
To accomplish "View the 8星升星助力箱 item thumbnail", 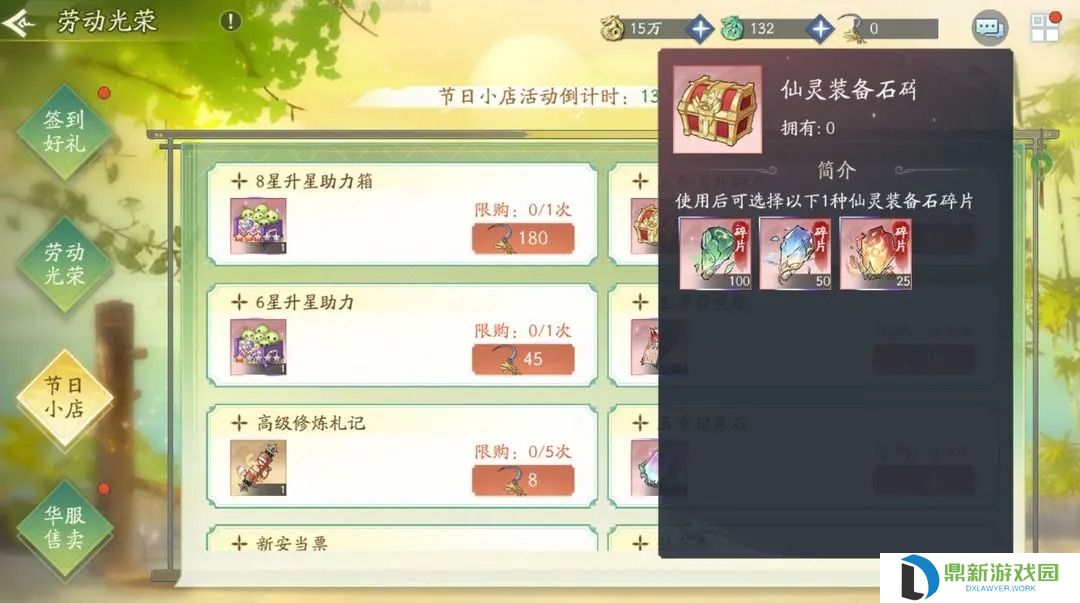I will tap(258, 226).
